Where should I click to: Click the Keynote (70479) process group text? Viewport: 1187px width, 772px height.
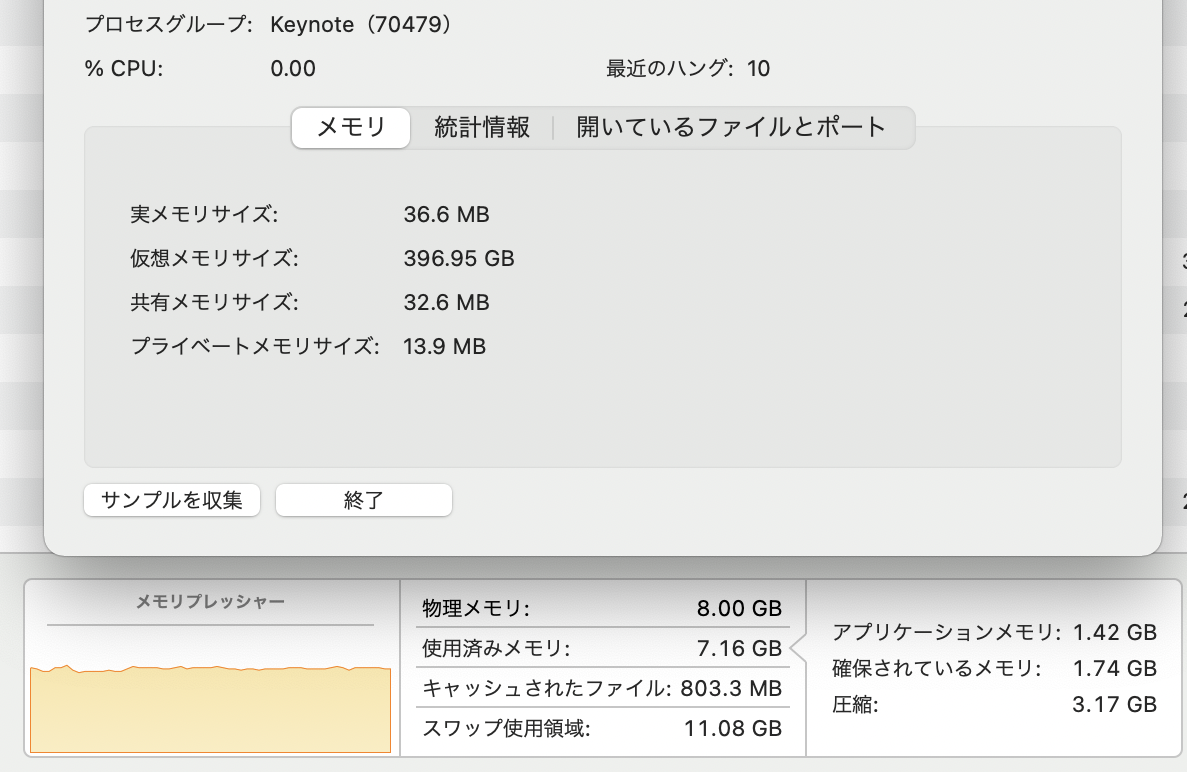coord(361,24)
